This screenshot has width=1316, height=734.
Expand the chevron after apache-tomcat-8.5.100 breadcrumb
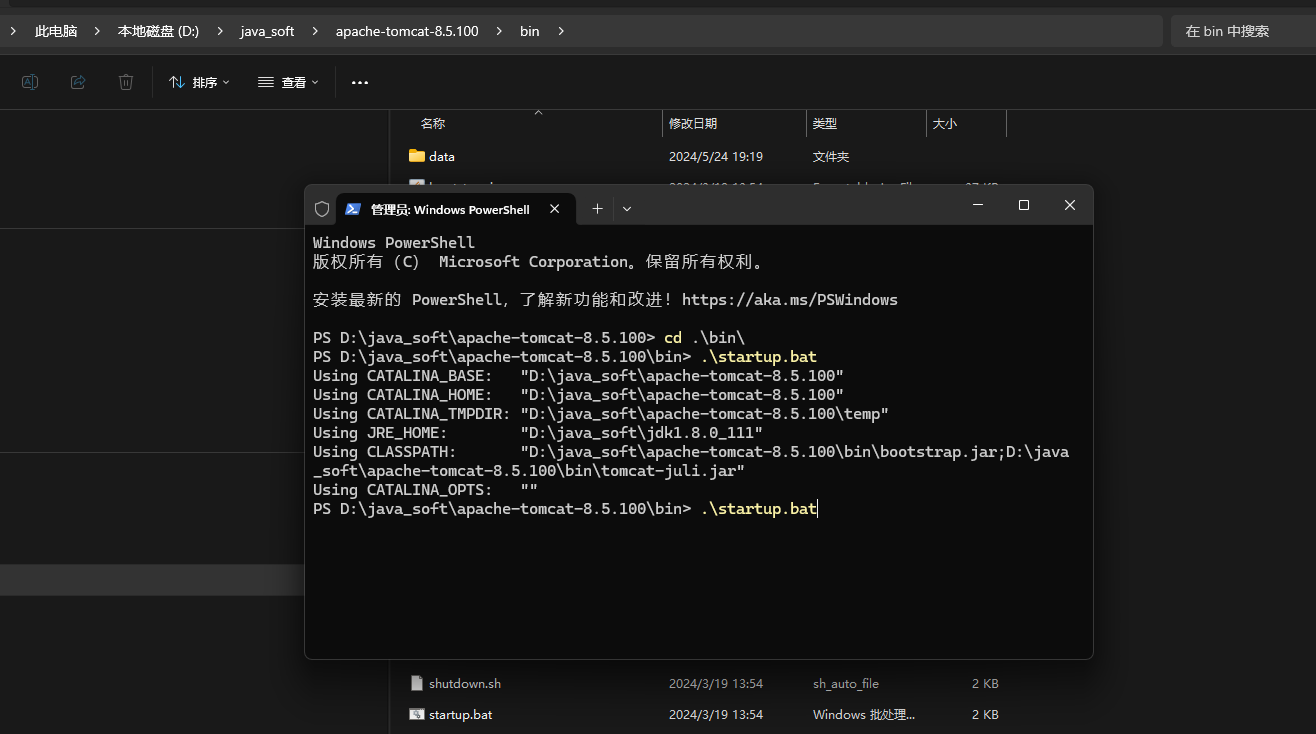(x=499, y=31)
